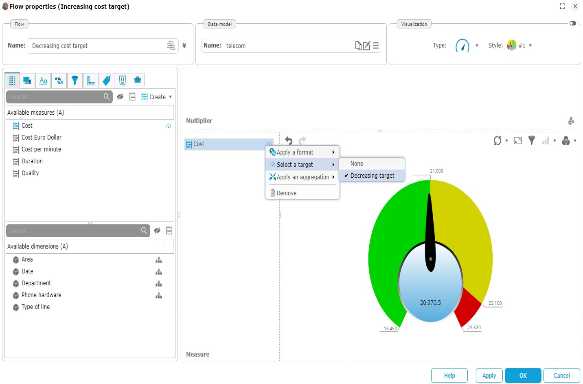Screen dimensions: 583x384
Task: Open the puzzle piece tab icon
Action: (x=138, y=80)
